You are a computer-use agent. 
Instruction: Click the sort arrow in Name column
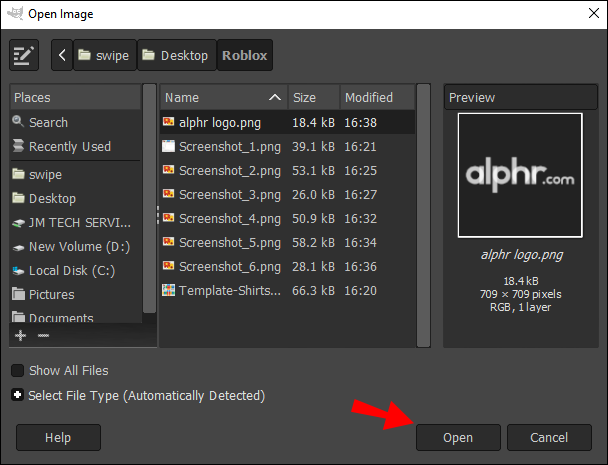coord(275,97)
